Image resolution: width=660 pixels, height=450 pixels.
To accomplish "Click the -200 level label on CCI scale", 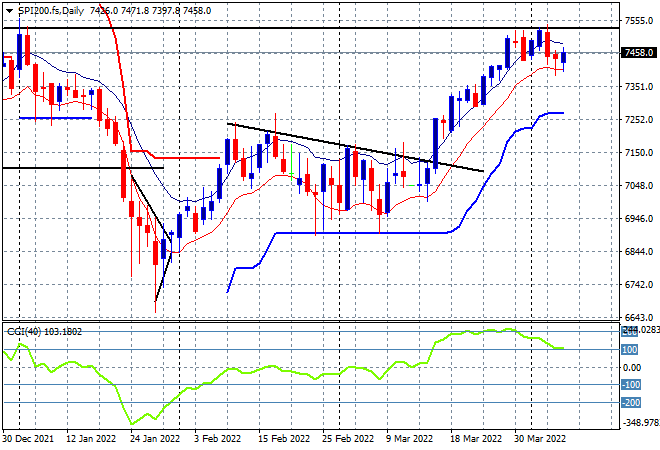I will tap(631, 403).
